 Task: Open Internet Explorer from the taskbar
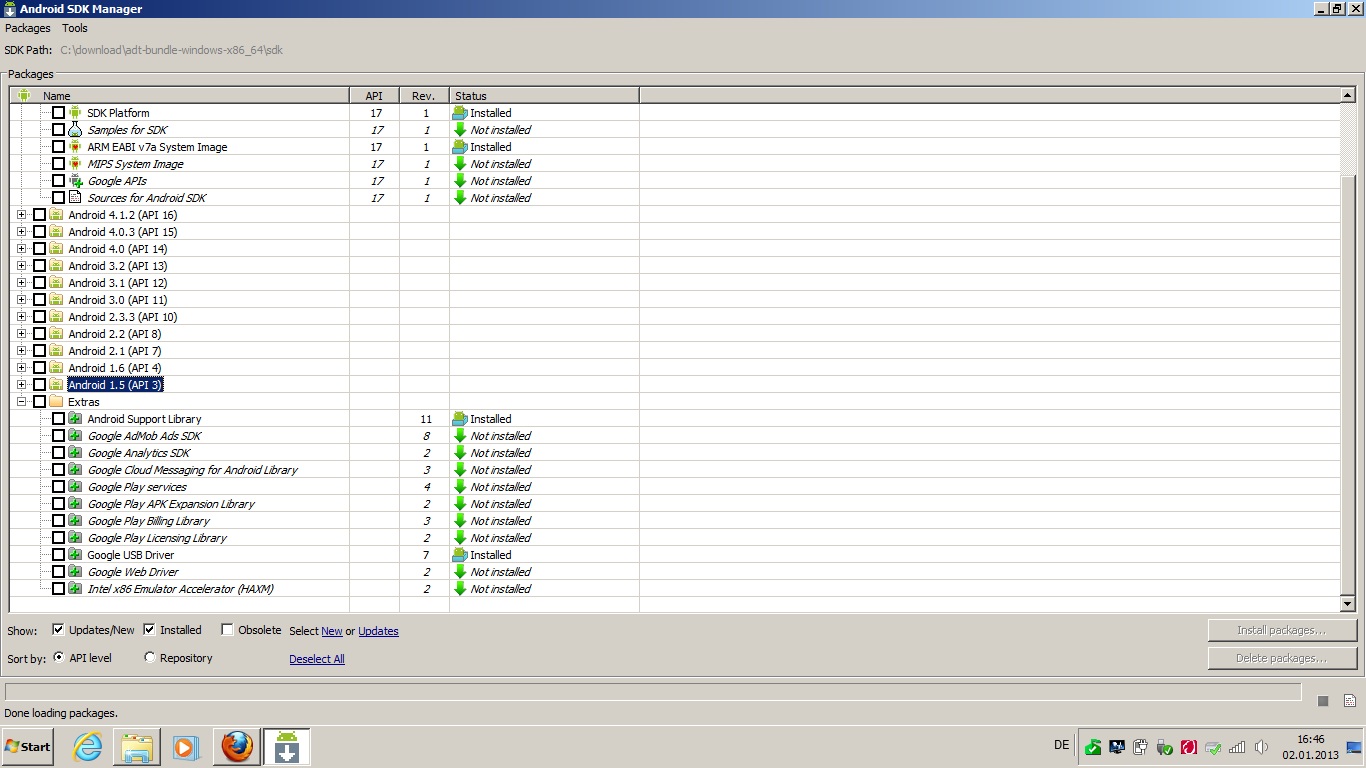(88, 747)
